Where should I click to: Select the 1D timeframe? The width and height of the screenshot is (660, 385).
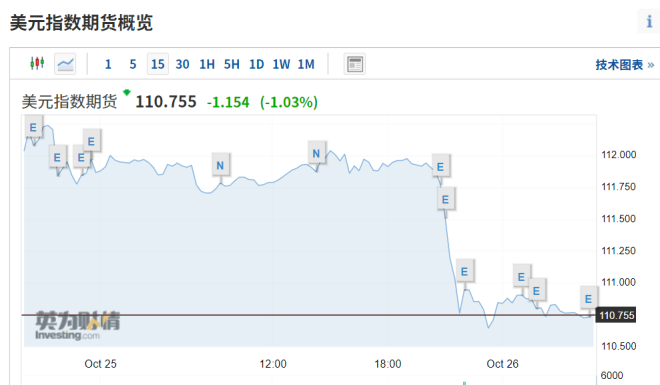[256, 64]
